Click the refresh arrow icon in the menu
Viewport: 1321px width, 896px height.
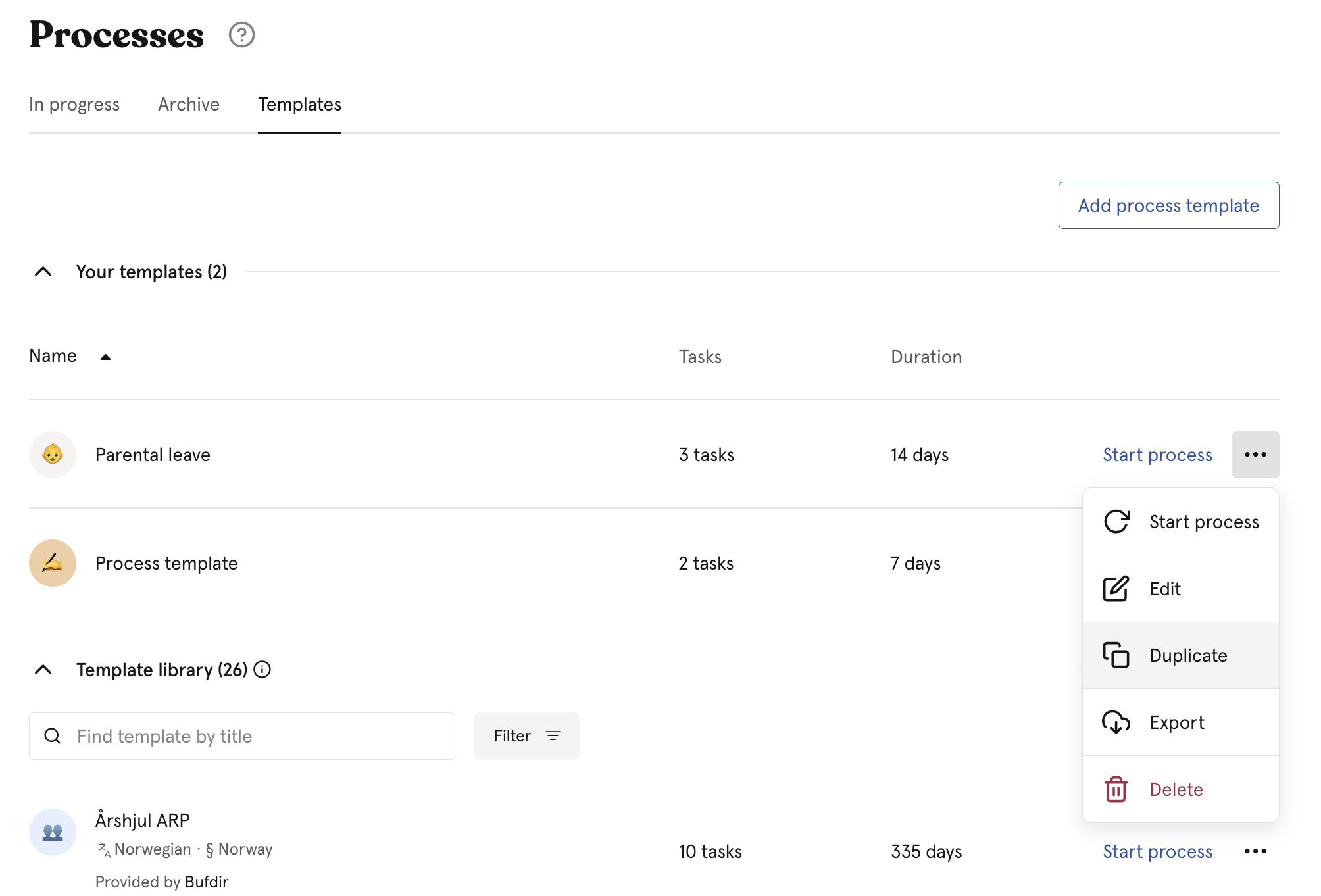(1116, 522)
